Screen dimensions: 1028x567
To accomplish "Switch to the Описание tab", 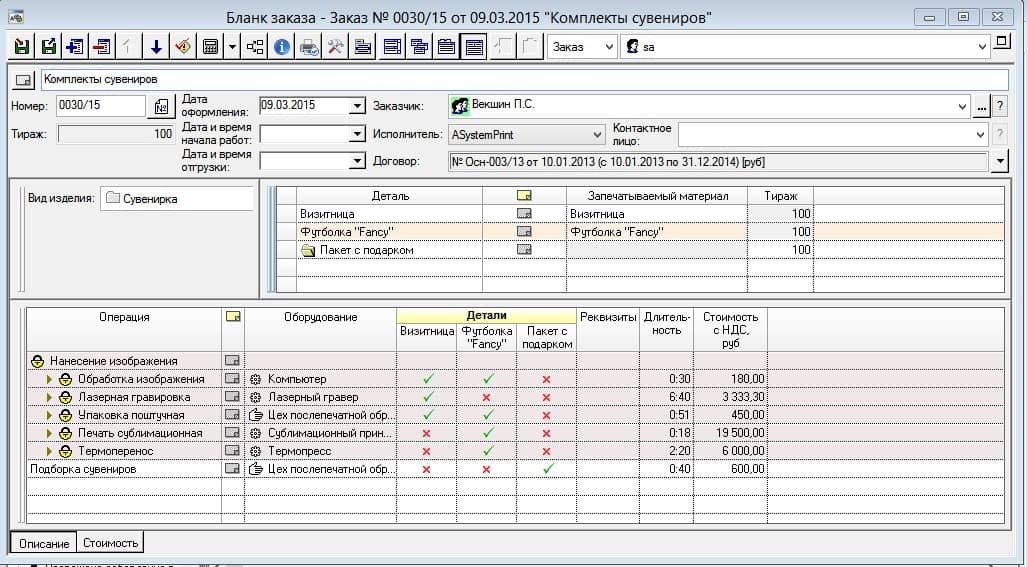I will click(x=43, y=543).
